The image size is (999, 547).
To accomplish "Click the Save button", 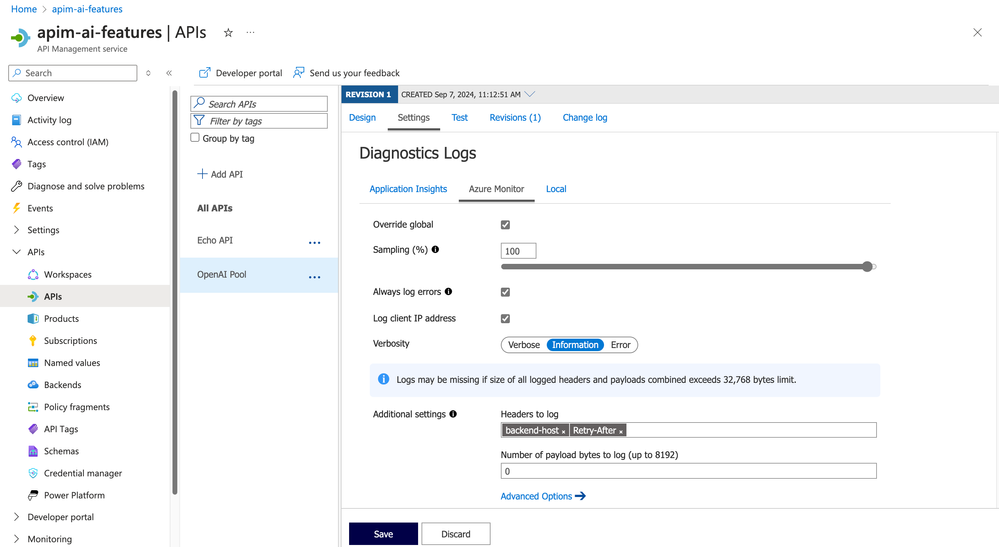I will click(x=384, y=534).
